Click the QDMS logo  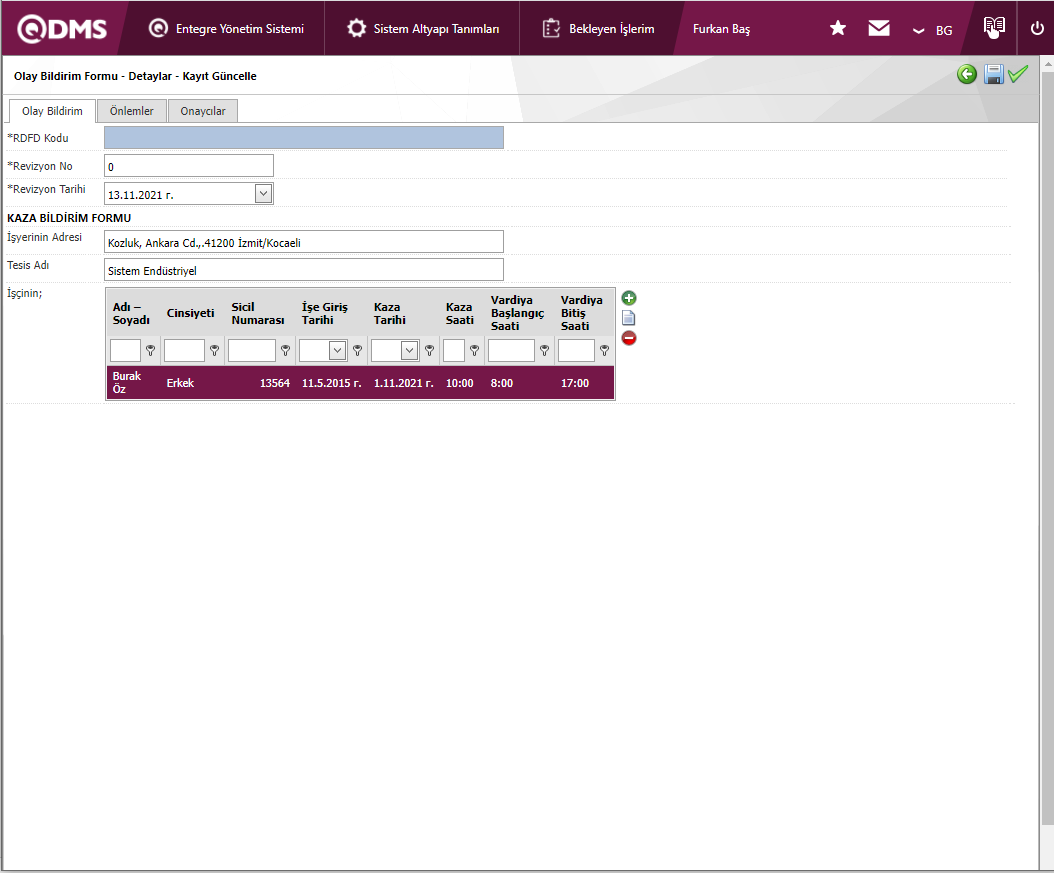[62, 29]
